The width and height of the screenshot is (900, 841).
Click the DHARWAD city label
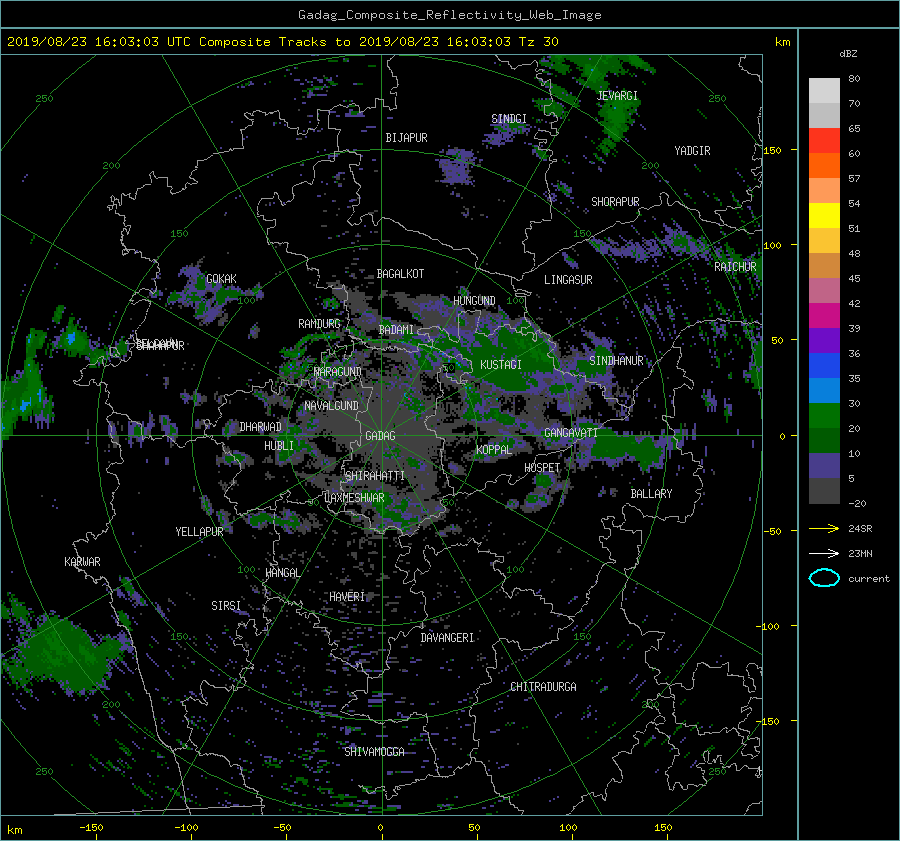point(260,427)
